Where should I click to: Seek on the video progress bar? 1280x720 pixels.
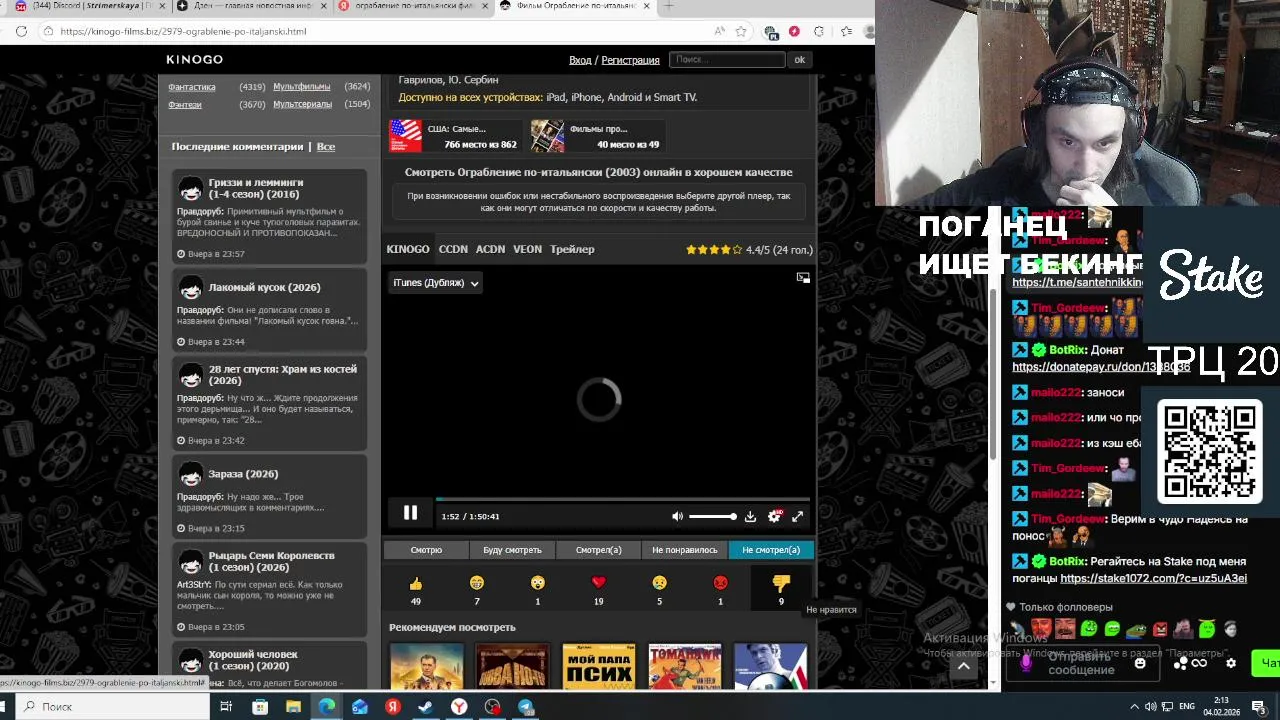pyautogui.click(x=622, y=498)
